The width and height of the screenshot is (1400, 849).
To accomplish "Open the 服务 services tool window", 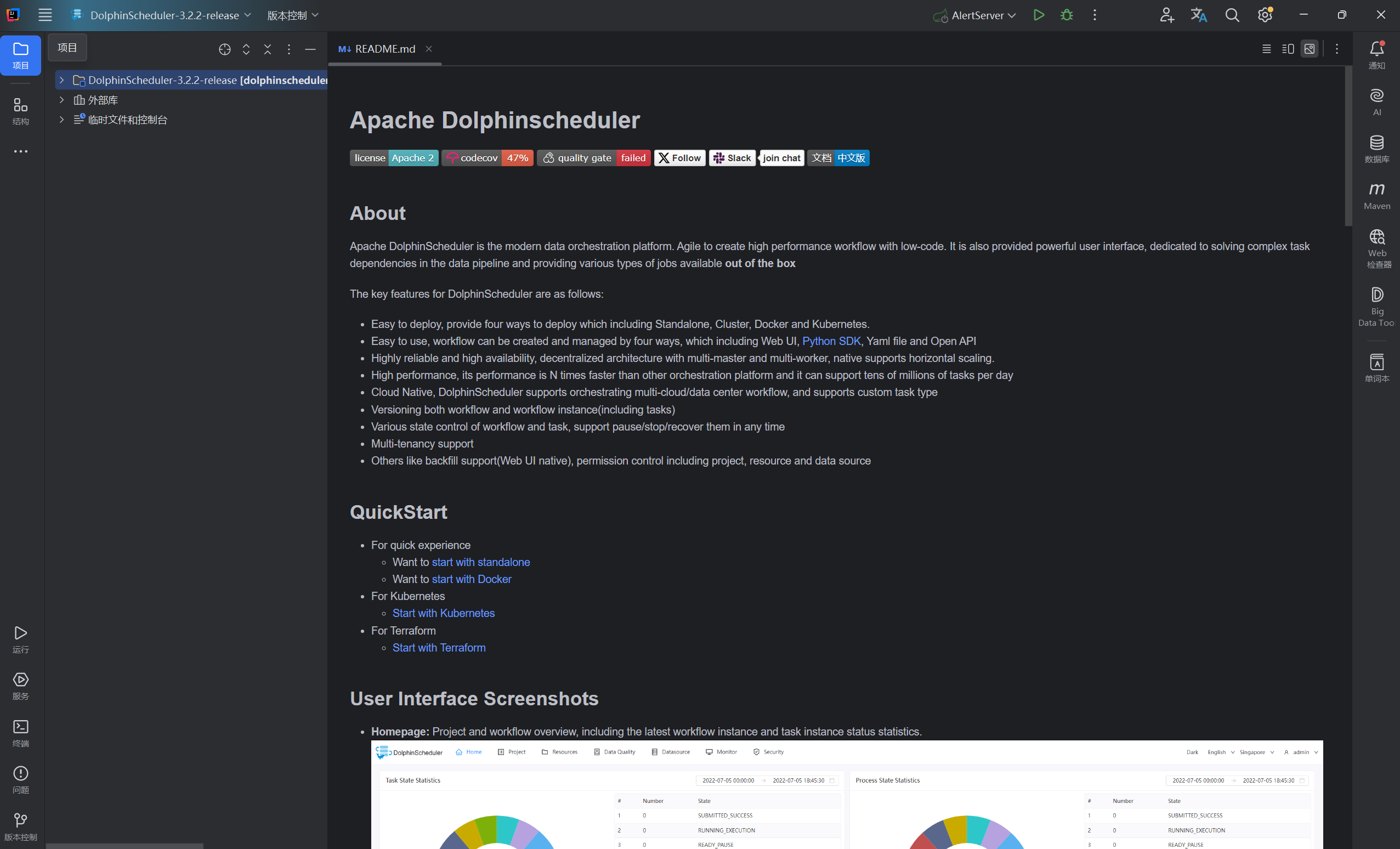I will (x=20, y=685).
